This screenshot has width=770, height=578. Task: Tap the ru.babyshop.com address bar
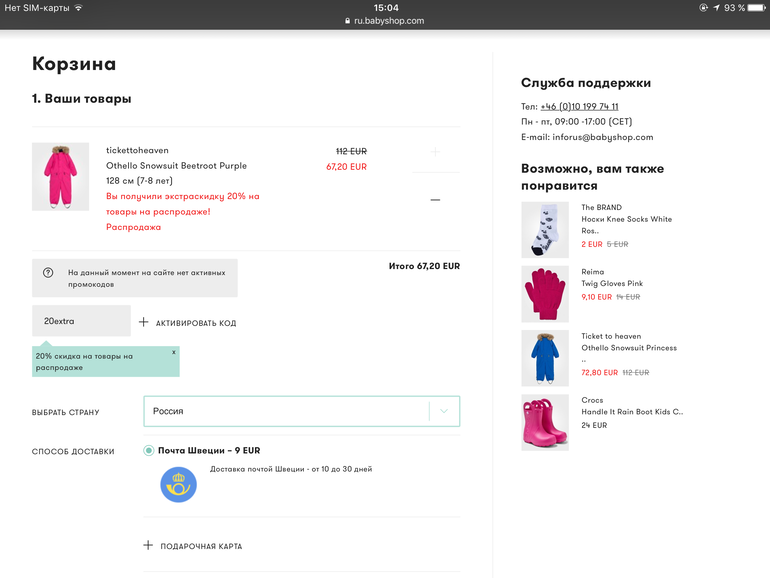coord(385,20)
